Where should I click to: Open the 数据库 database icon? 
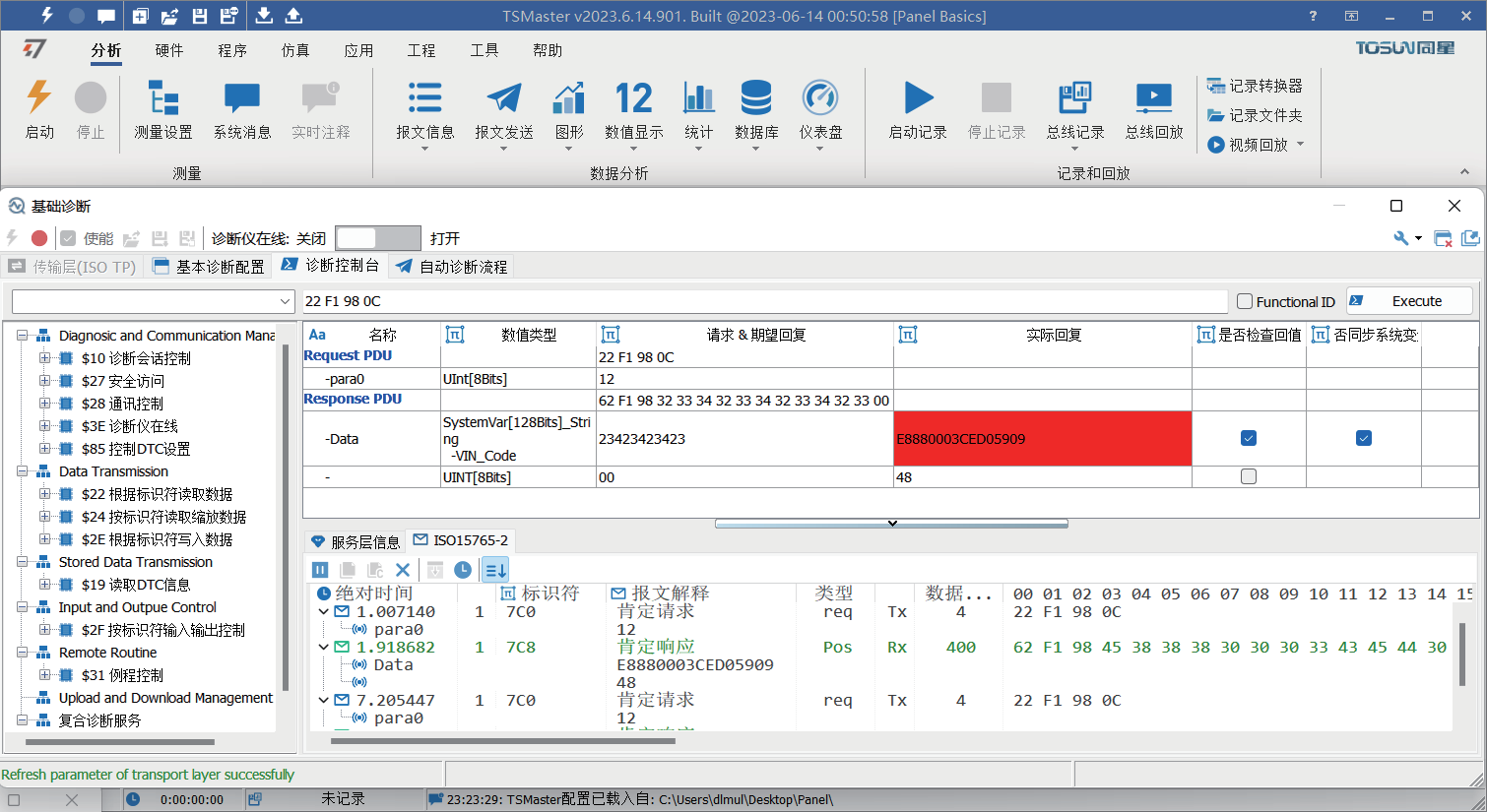tap(755, 98)
